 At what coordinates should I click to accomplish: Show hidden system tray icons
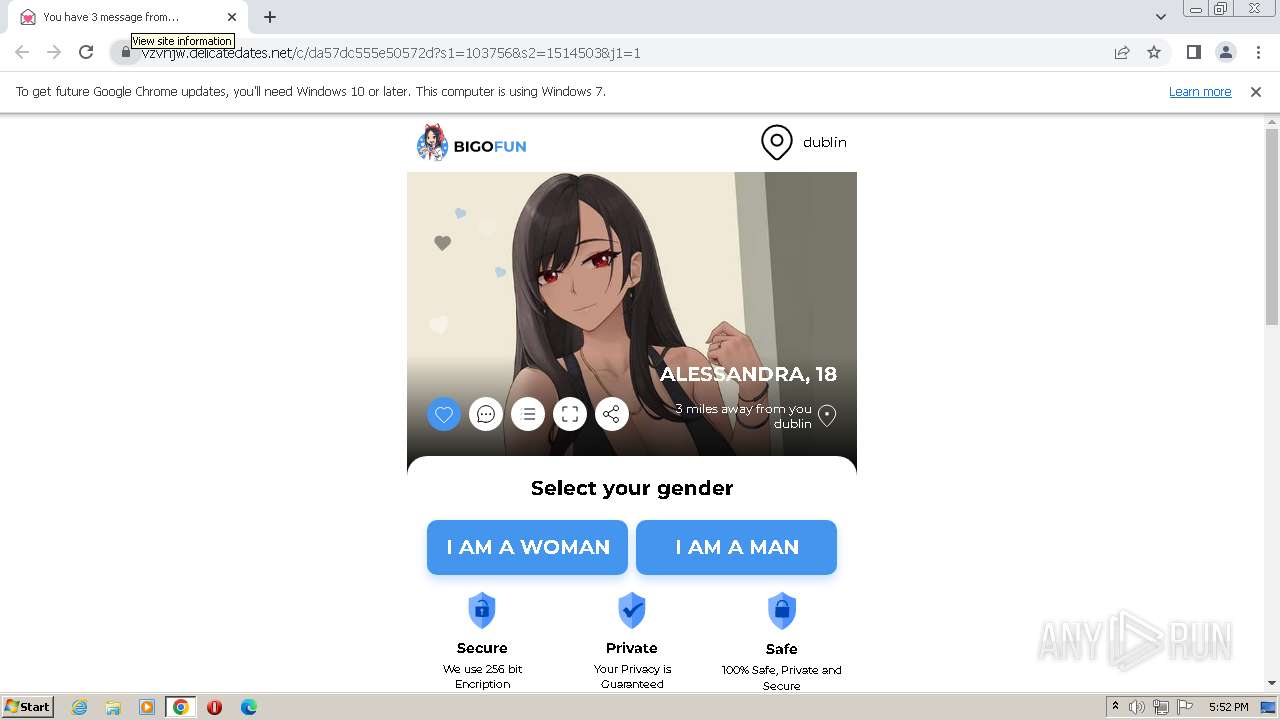click(1116, 707)
